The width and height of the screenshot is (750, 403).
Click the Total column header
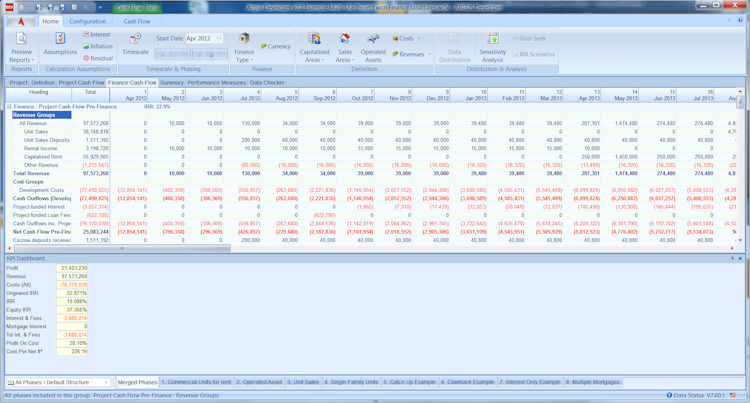pos(90,95)
